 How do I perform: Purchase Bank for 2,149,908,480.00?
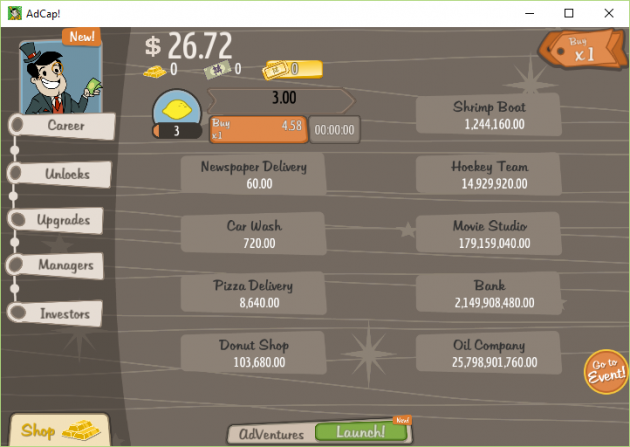tap(489, 293)
